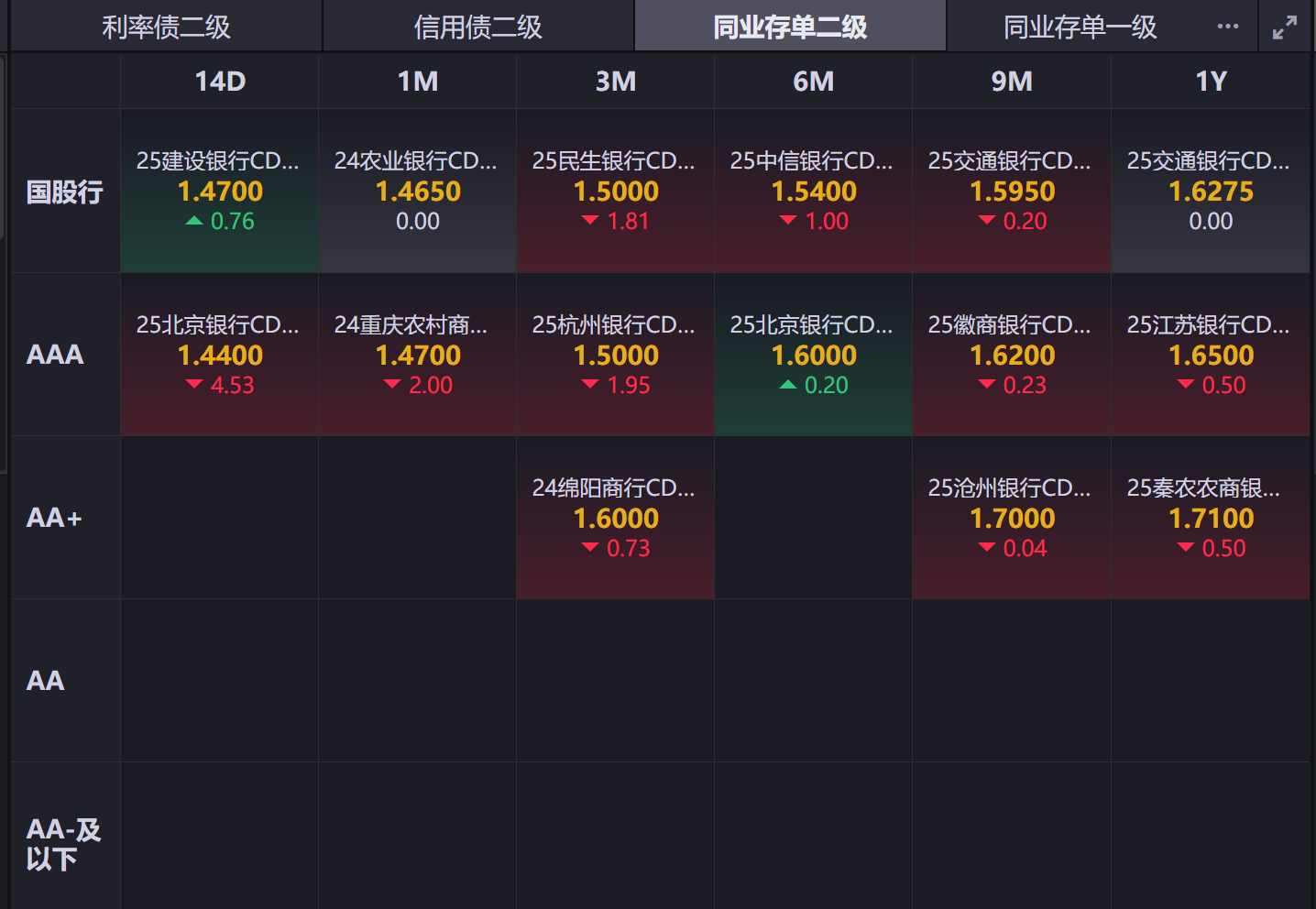Select the AAA row label
Viewport: 1316px width, 909px height.
click(x=65, y=355)
